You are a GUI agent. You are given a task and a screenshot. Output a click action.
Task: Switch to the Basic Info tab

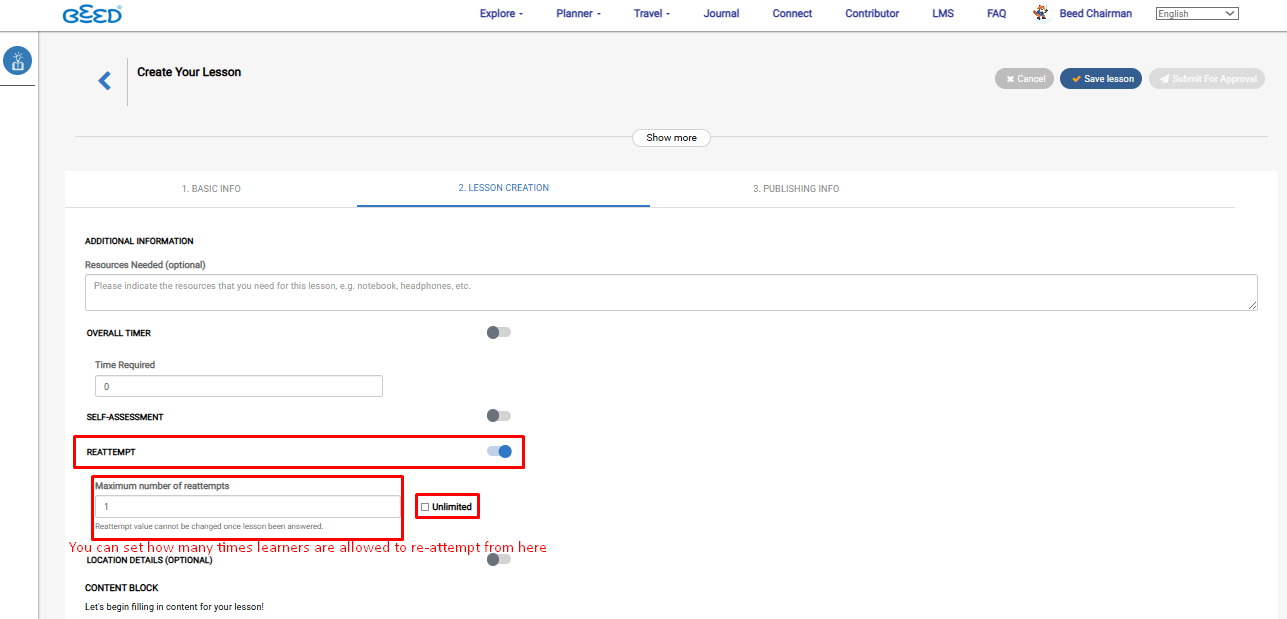(211, 189)
